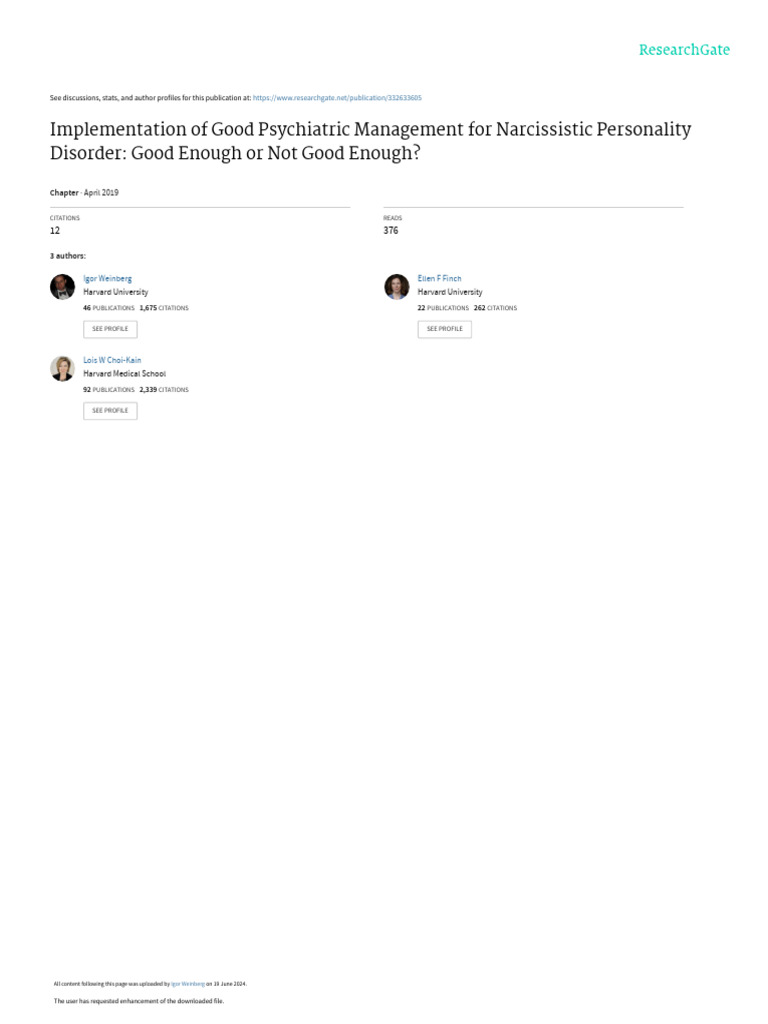Click the publication title text
The width and height of the screenshot is (768, 1024).
click(x=370, y=140)
